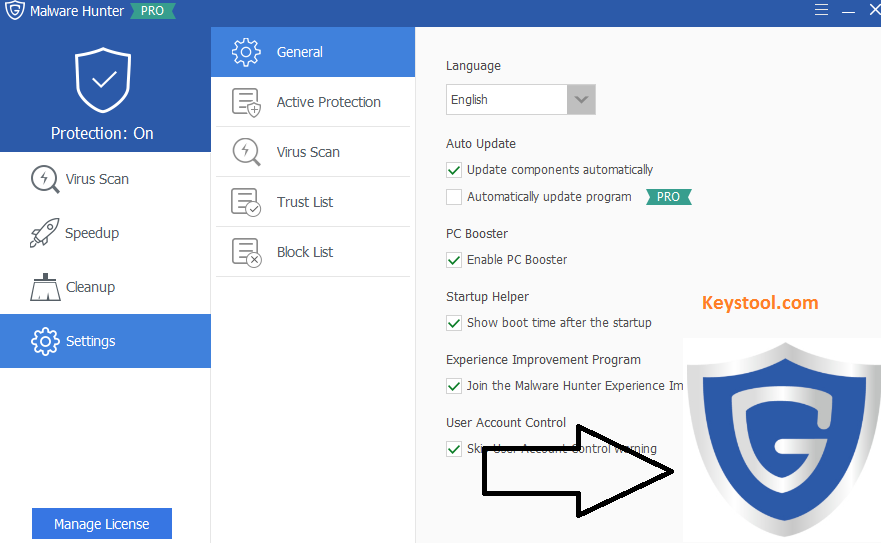Toggle Skip User Account Control warning checkbox
This screenshot has height=543, width=881.
point(454,449)
